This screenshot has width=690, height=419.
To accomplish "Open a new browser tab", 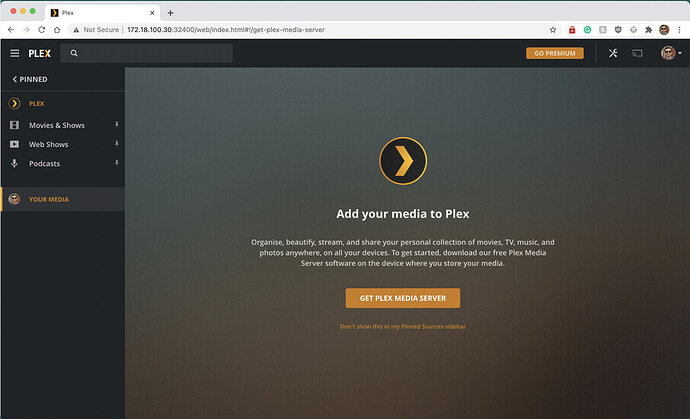I will [170, 13].
